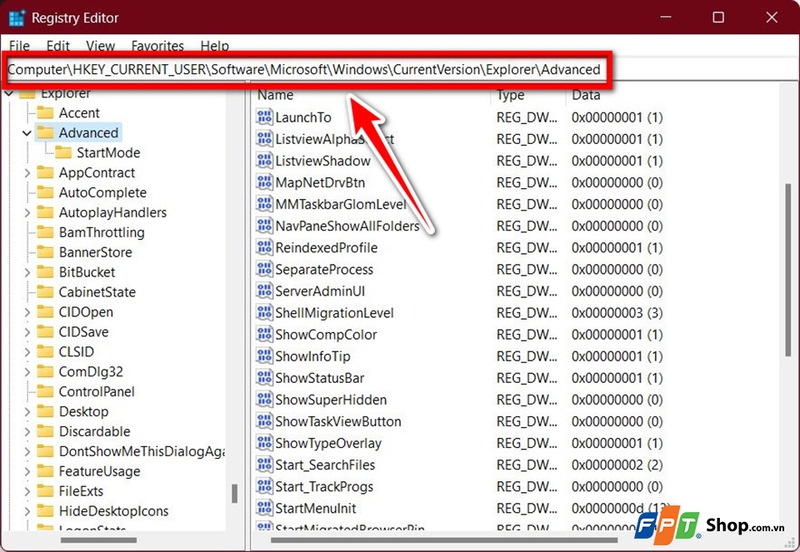
Task: Click the ControlPanel folder icon
Action: coord(45,391)
